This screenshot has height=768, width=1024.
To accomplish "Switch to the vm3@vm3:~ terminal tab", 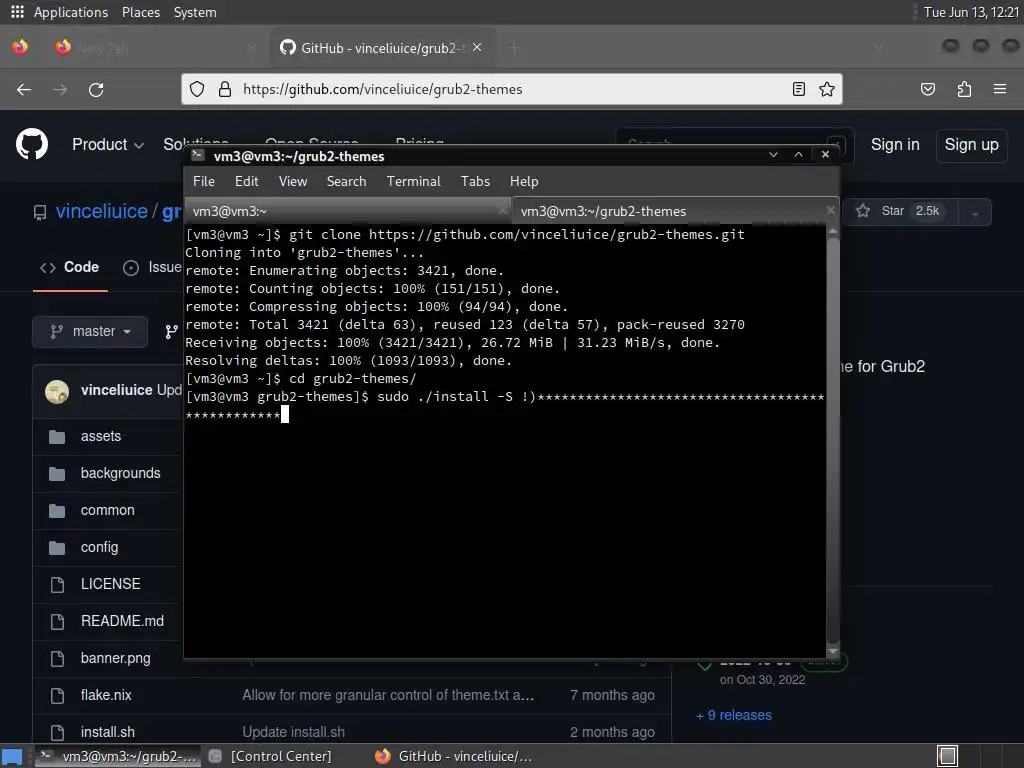I will pos(347,212).
